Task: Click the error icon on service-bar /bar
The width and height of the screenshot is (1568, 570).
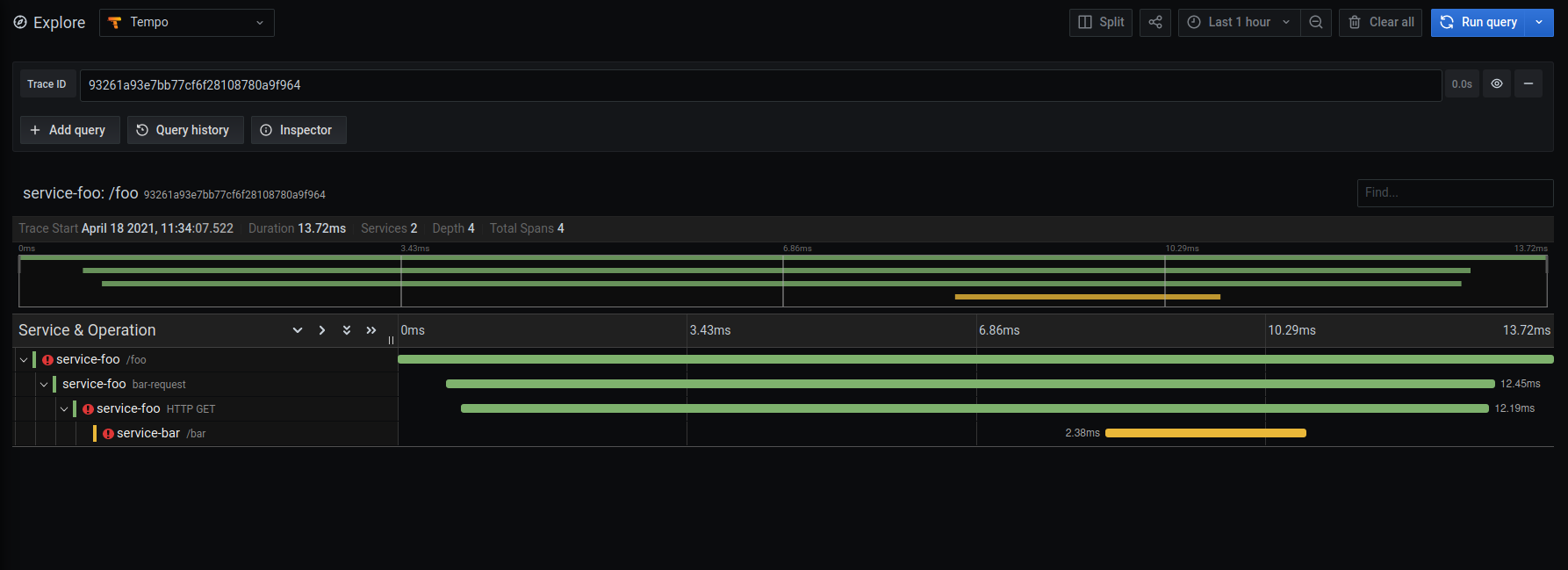Action: pos(108,434)
